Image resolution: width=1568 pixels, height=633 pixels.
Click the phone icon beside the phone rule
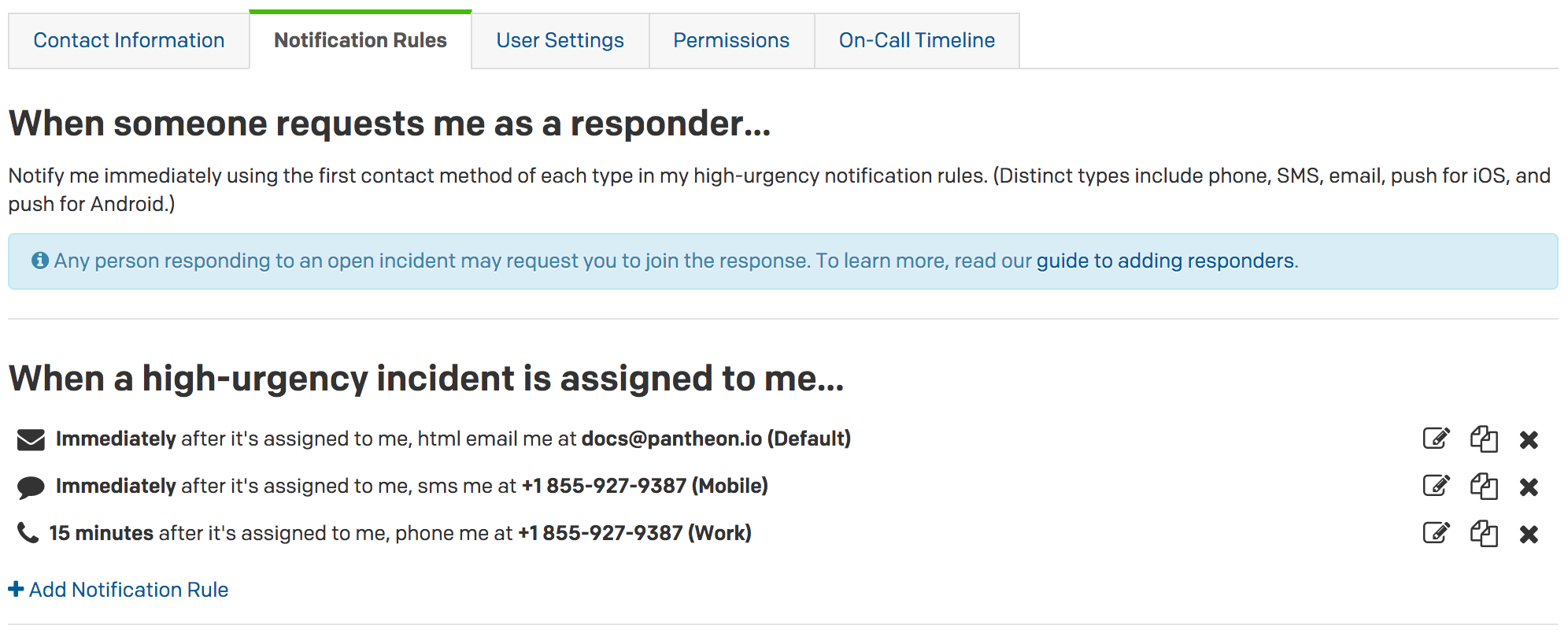(x=29, y=531)
